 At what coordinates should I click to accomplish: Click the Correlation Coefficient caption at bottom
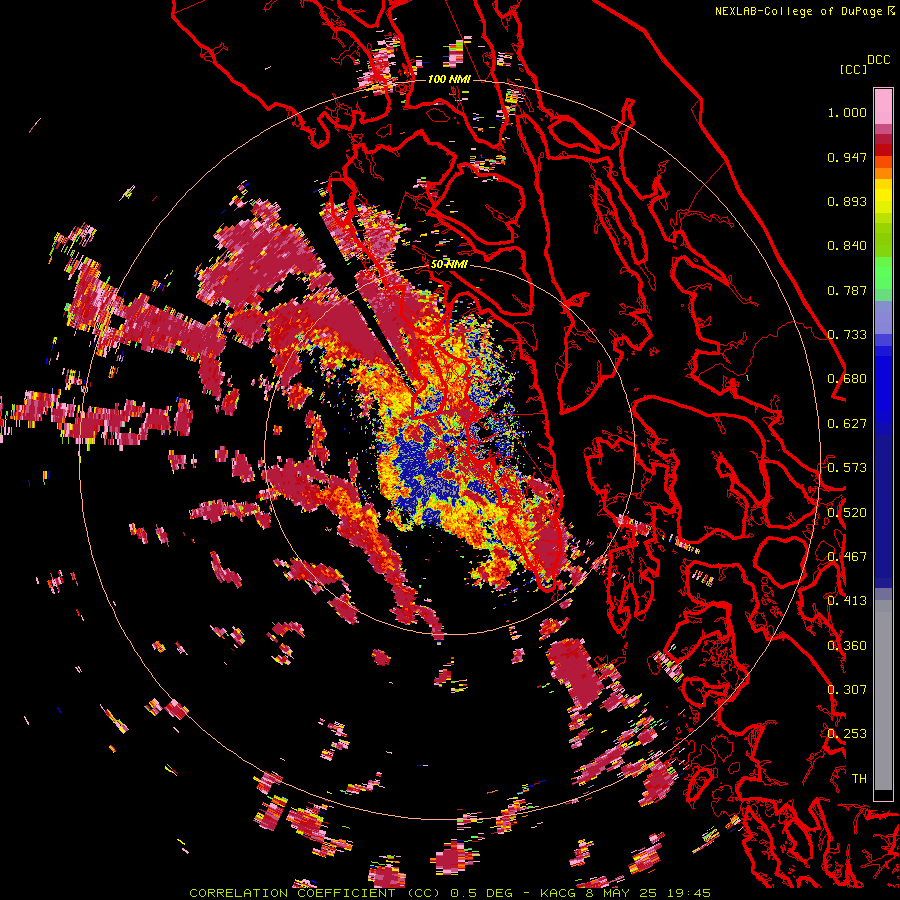point(315,893)
